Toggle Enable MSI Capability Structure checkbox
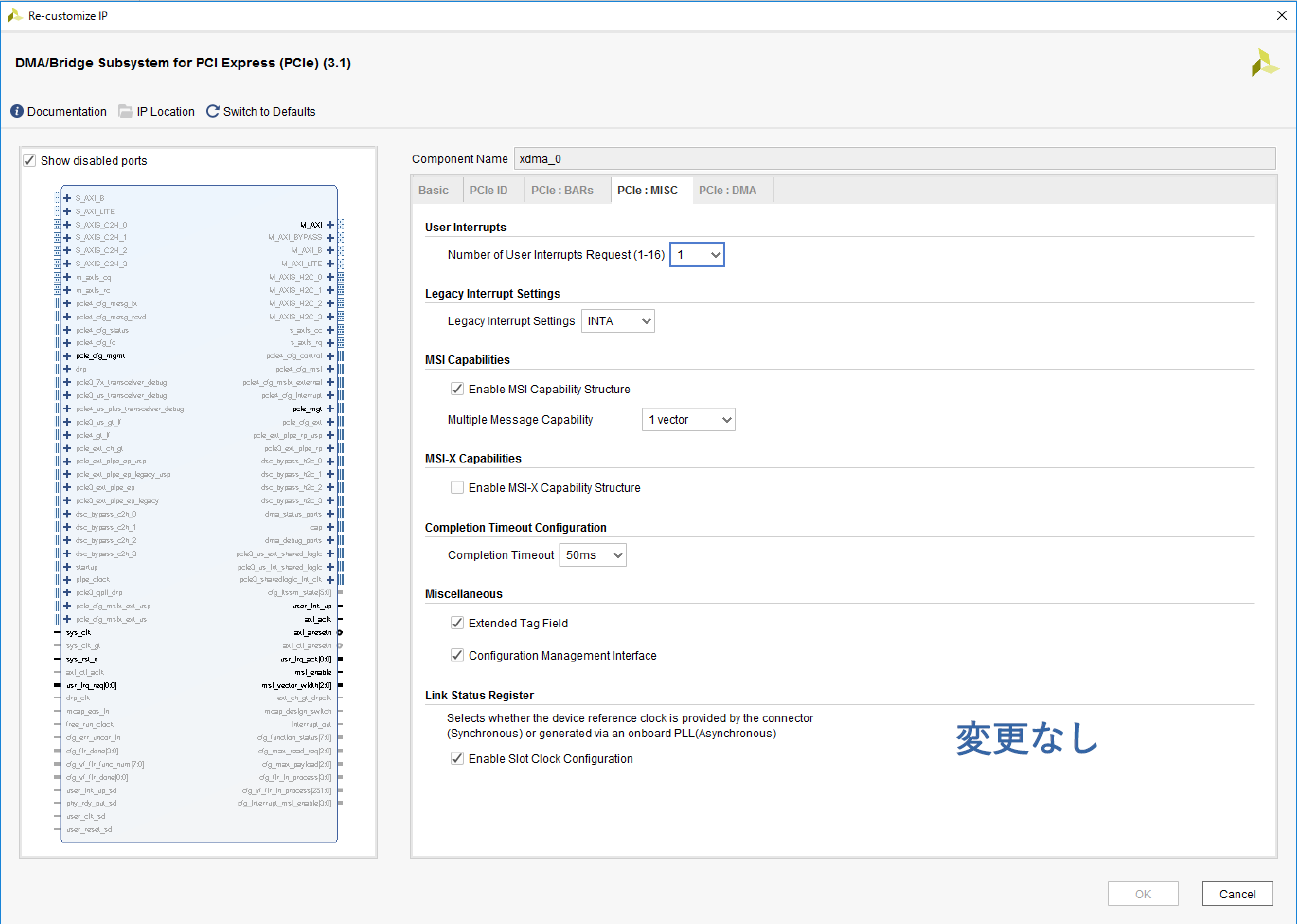1297x924 pixels. pyautogui.click(x=457, y=389)
